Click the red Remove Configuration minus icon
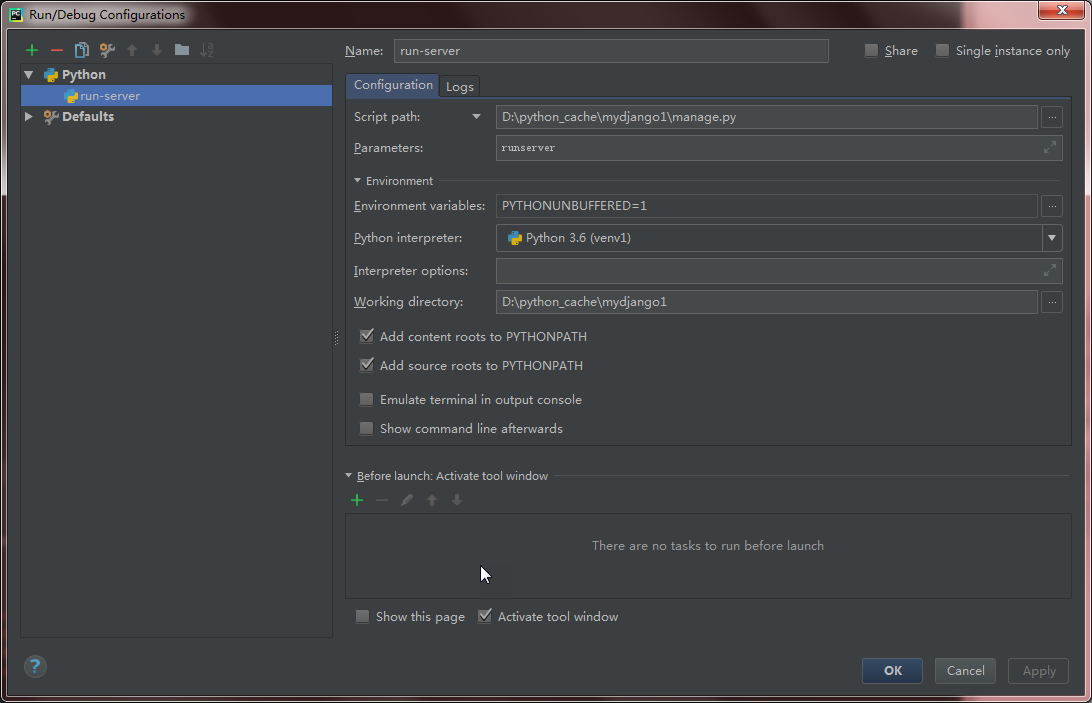The height and width of the screenshot is (703, 1092). [57, 50]
